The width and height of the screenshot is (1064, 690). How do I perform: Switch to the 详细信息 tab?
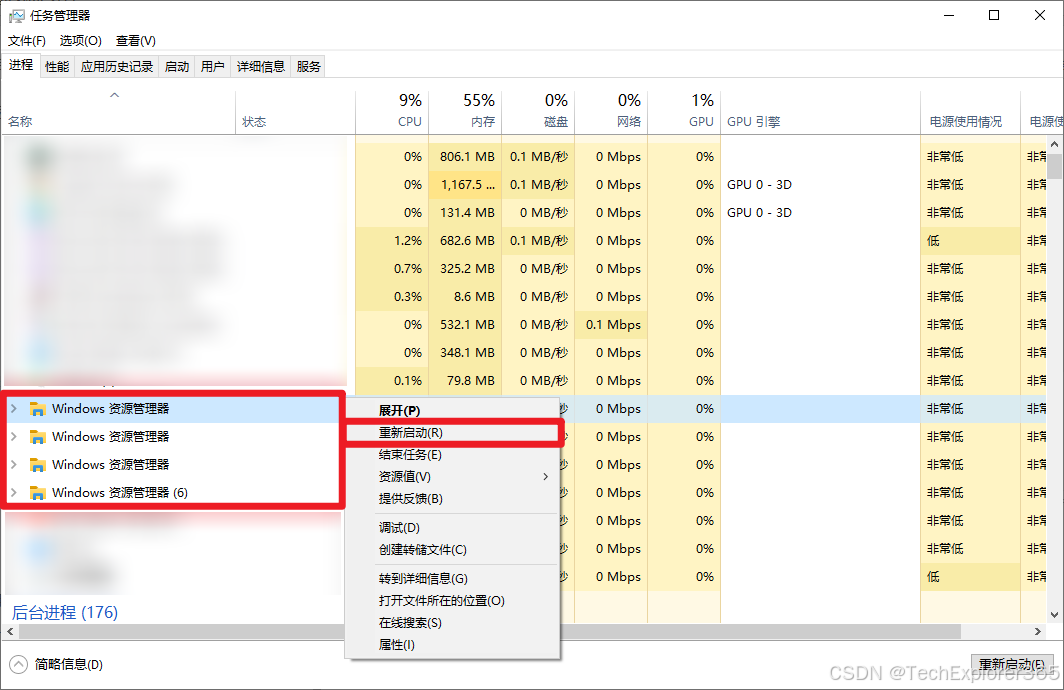261,66
